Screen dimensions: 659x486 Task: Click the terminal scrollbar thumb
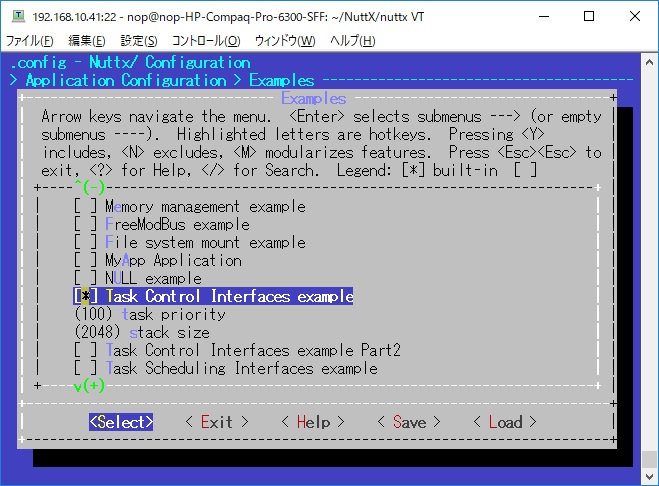coord(649,459)
